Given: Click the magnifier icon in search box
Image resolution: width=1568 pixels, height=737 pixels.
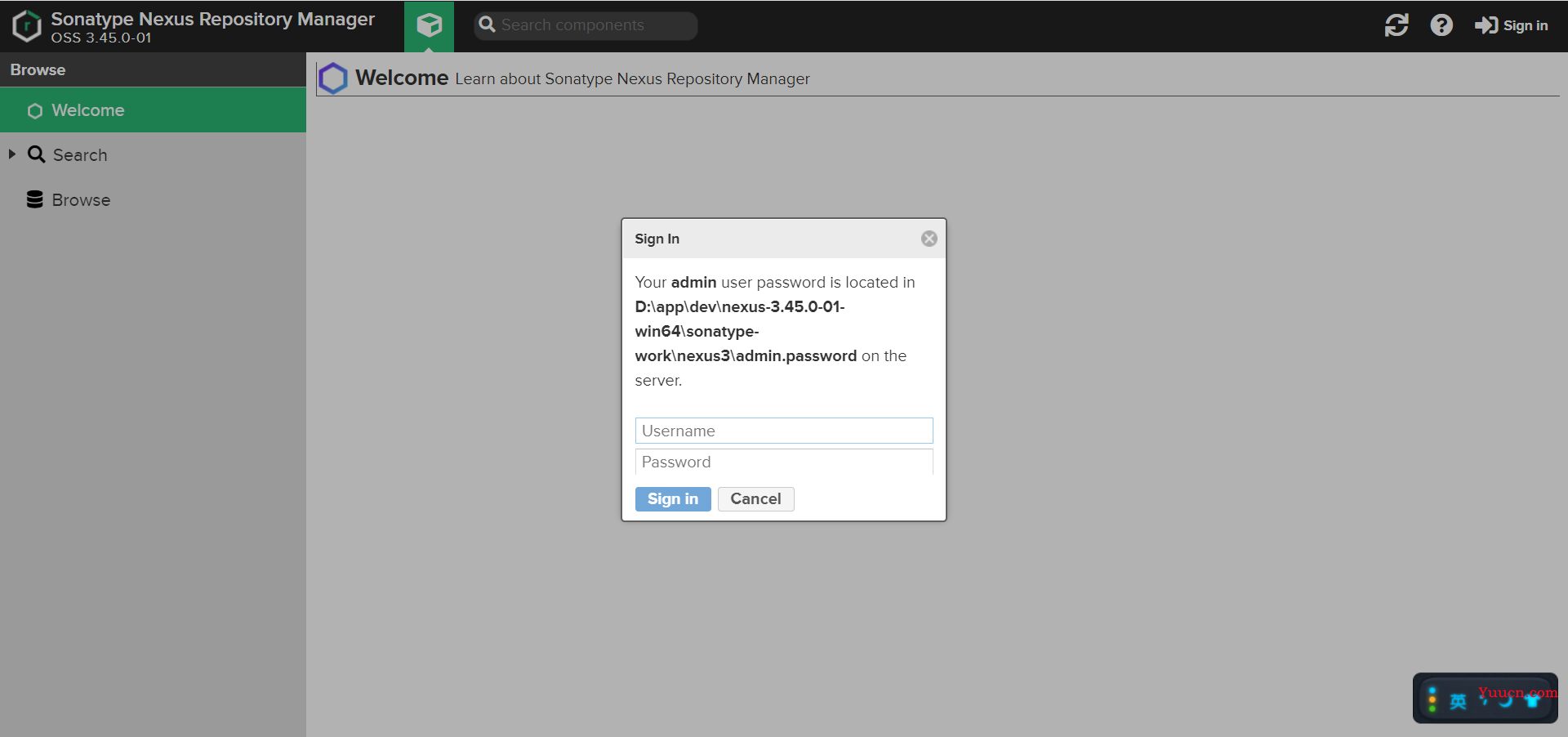Looking at the screenshot, I should [x=488, y=25].
